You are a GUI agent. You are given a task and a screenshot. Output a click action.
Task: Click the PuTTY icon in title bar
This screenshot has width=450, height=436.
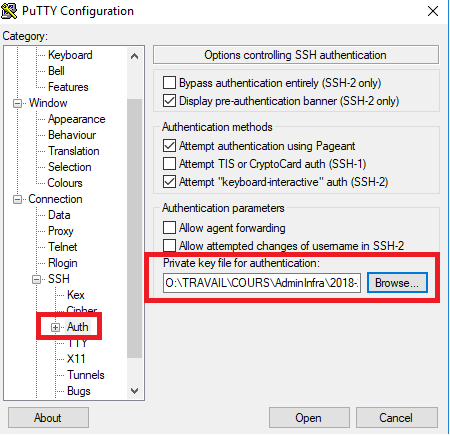point(9,11)
